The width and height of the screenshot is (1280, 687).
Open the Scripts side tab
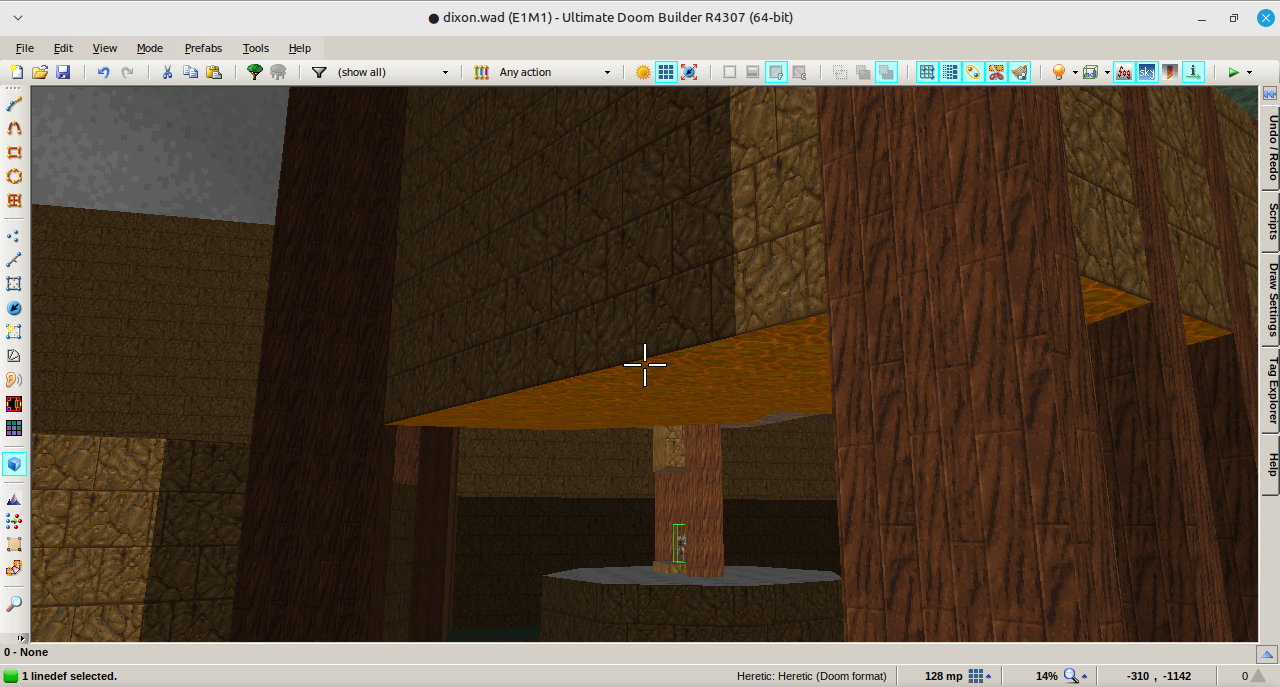pyautogui.click(x=1270, y=221)
